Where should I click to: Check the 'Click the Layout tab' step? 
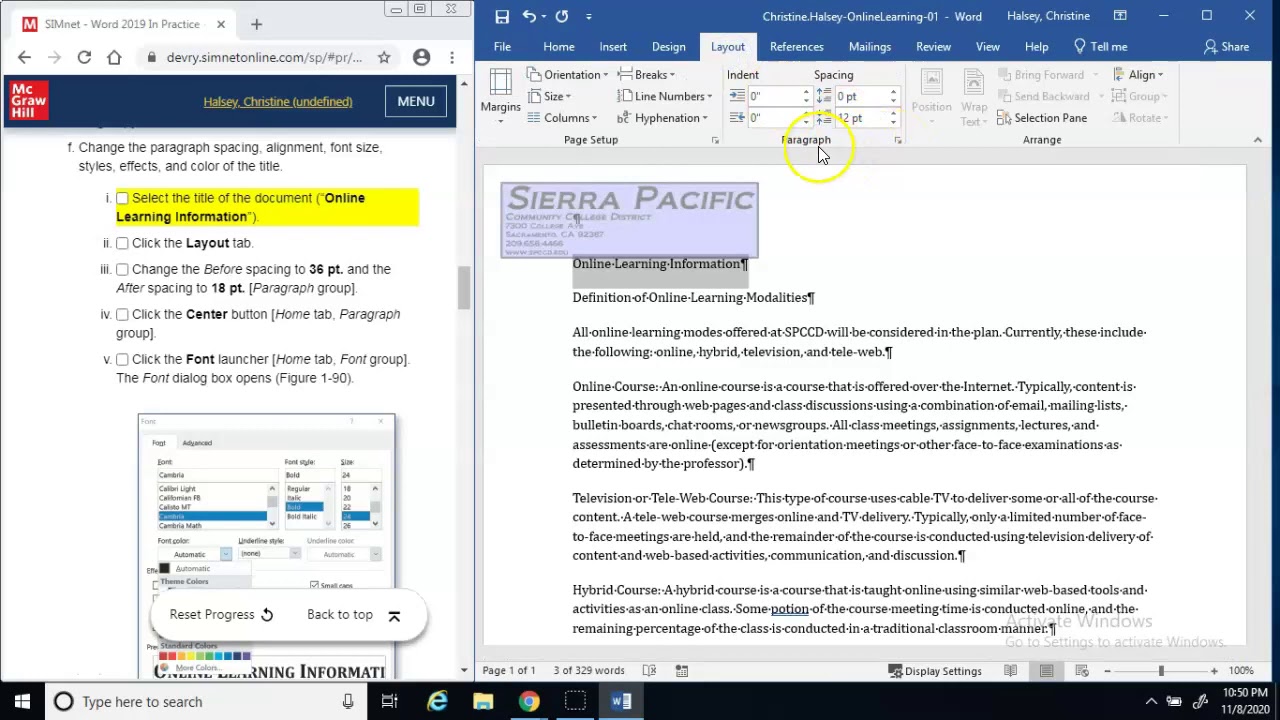pyautogui.click(x=122, y=243)
